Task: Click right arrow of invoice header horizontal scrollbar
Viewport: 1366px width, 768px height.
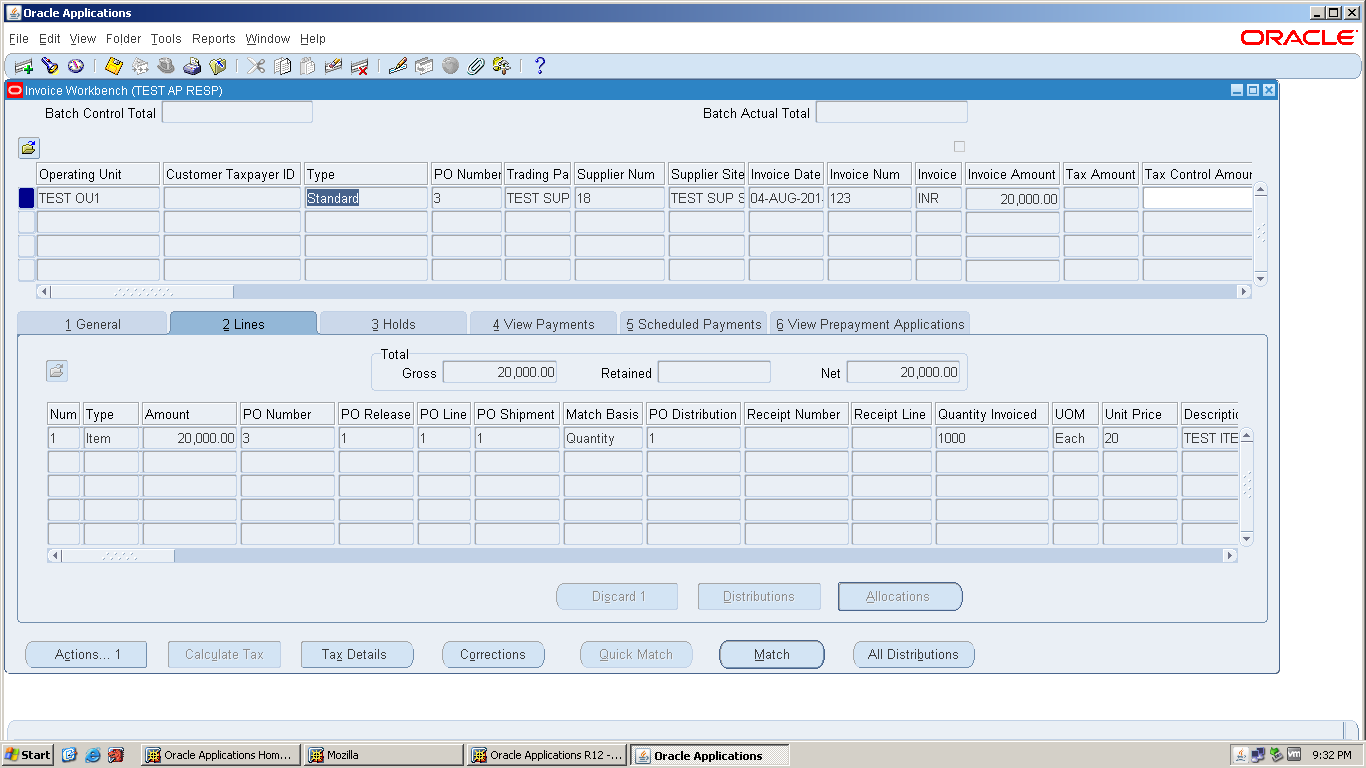Action: [x=1244, y=292]
